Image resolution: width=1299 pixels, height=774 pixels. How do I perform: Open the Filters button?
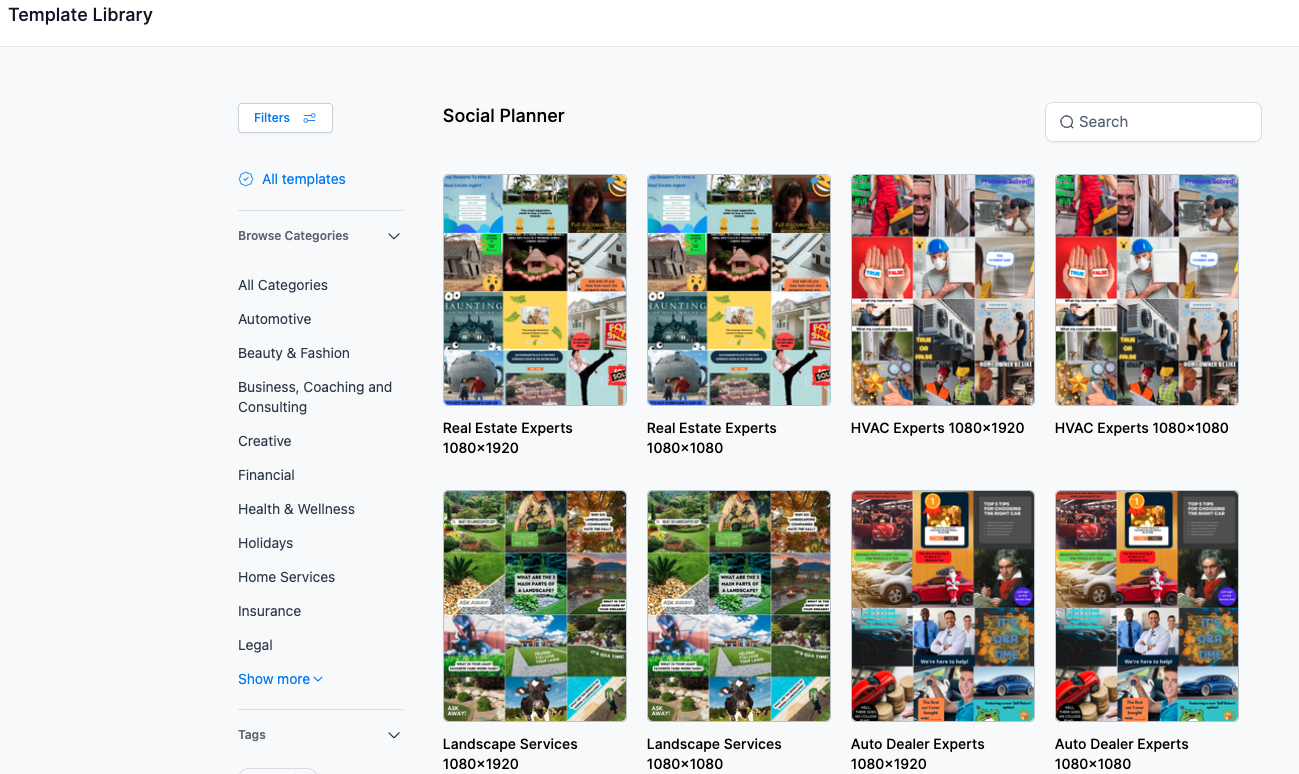(x=285, y=118)
